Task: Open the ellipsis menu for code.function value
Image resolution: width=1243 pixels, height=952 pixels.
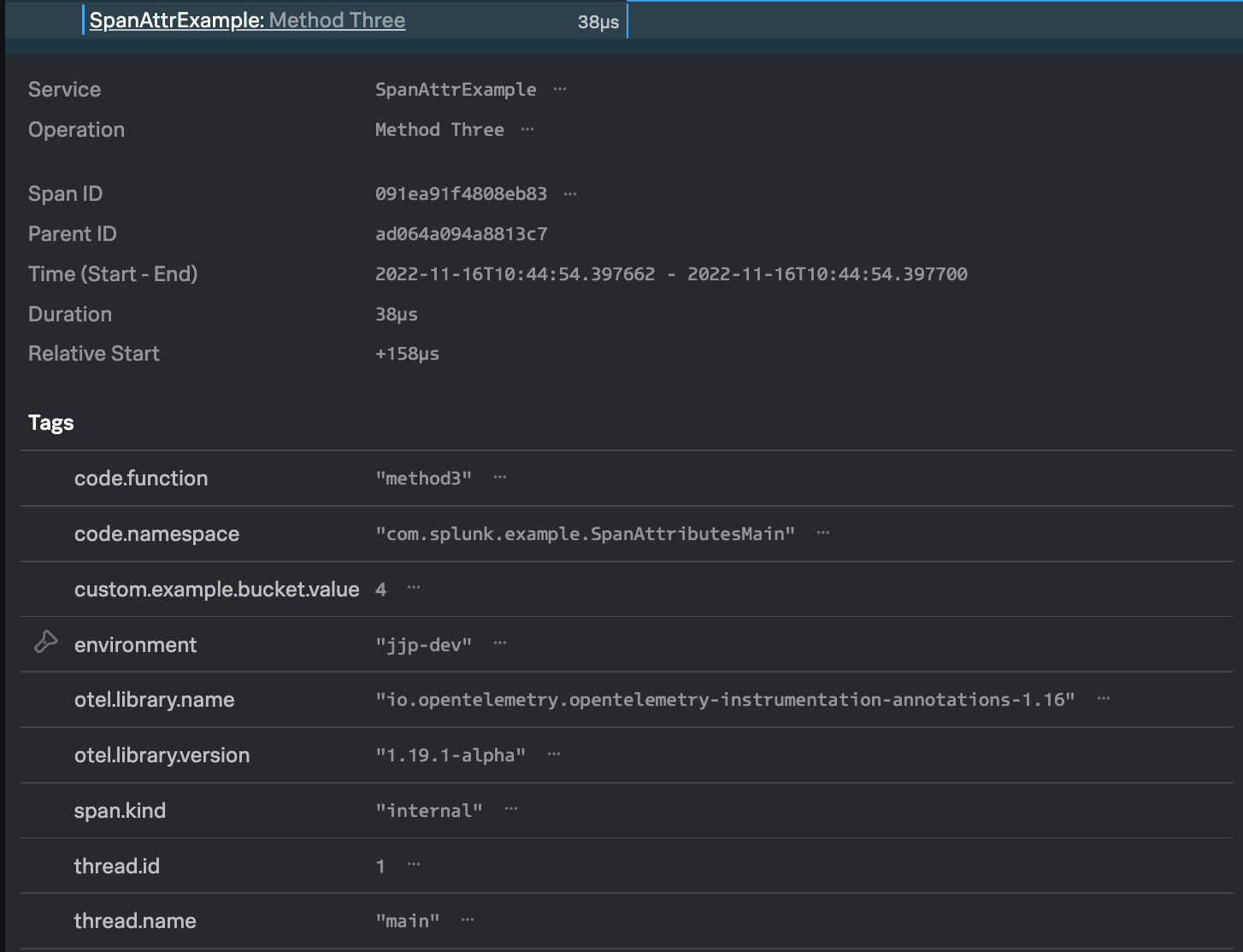Action: click(x=499, y=479)
